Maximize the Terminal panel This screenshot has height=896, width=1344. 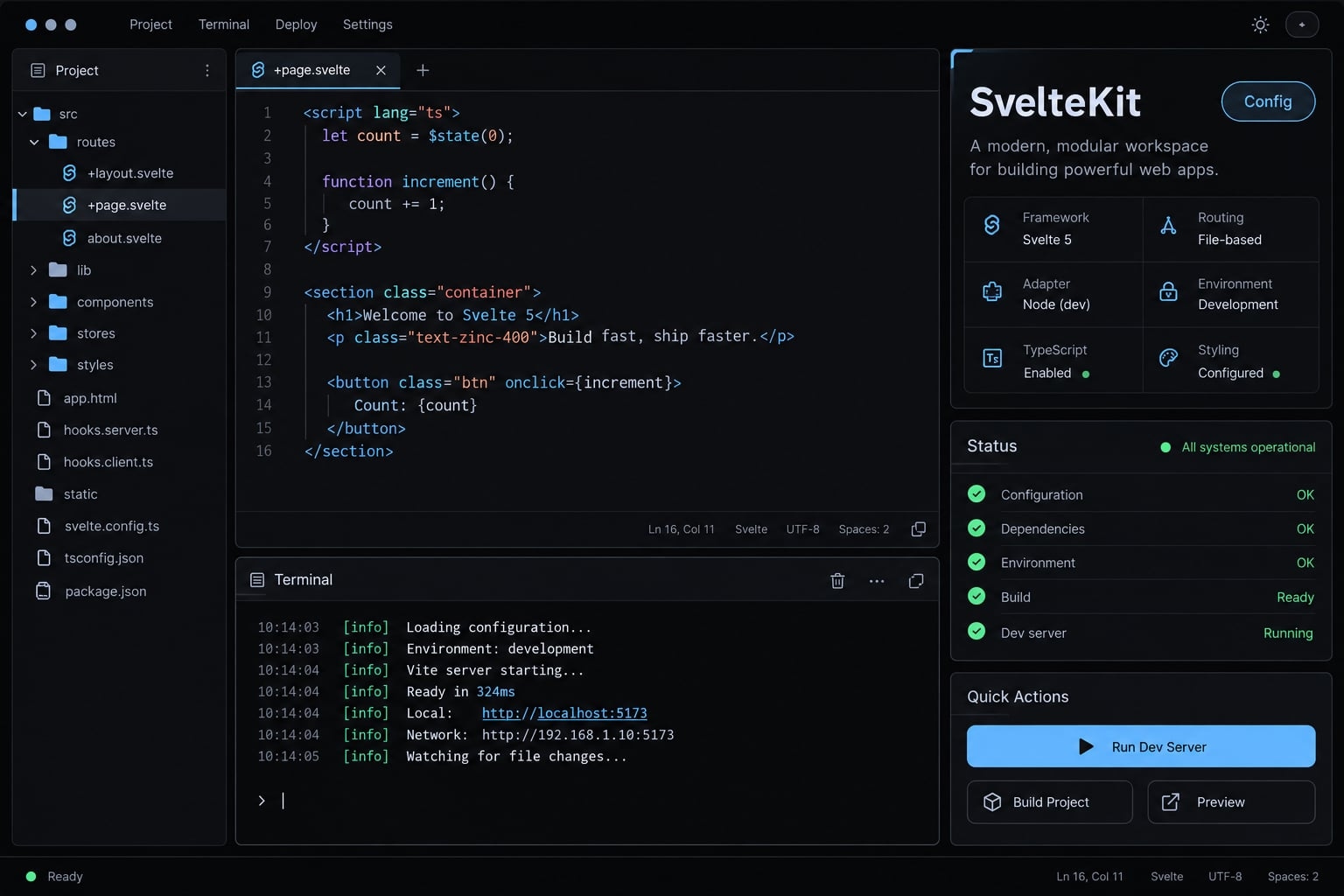coord(916,581)
